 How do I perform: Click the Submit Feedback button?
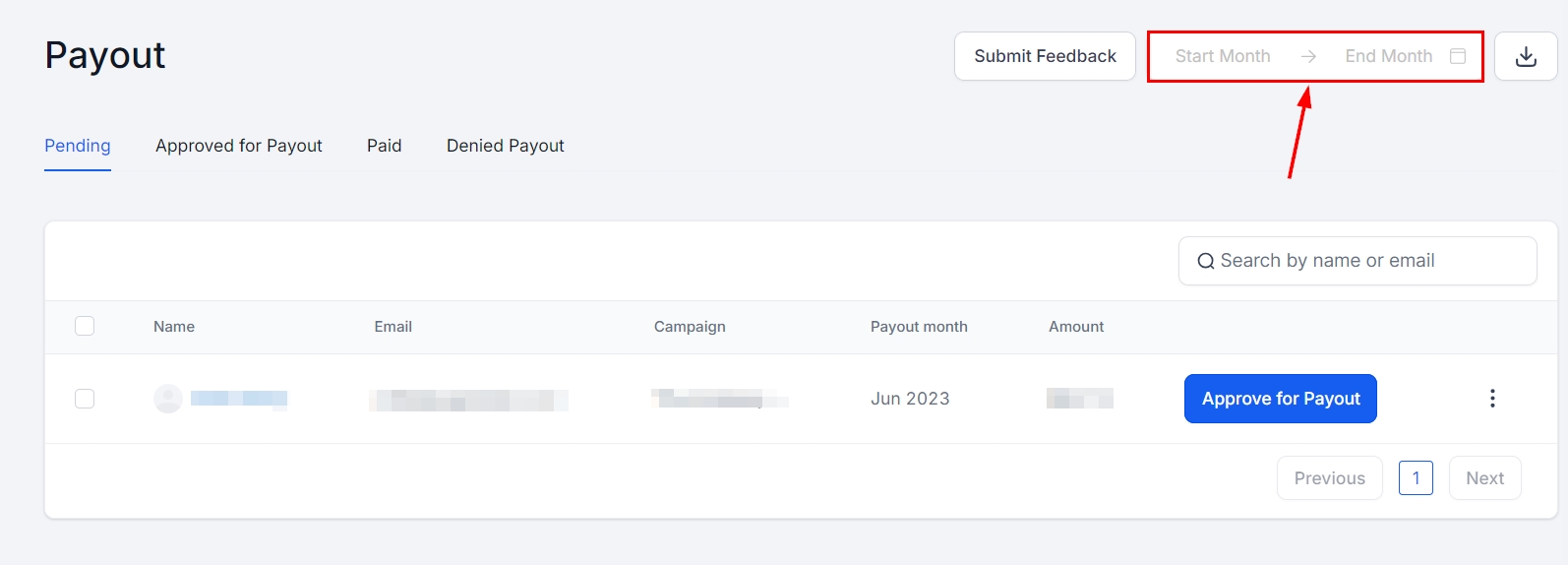click(1045, 56)
